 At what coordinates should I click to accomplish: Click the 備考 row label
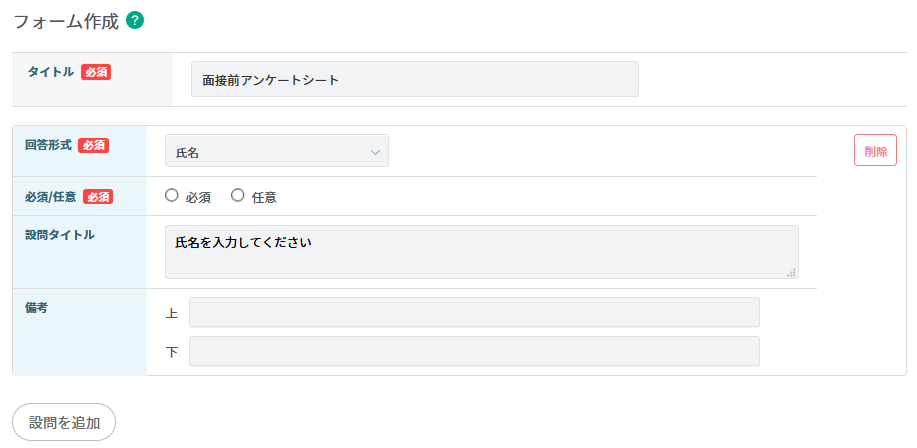click(x=37, y=308)
